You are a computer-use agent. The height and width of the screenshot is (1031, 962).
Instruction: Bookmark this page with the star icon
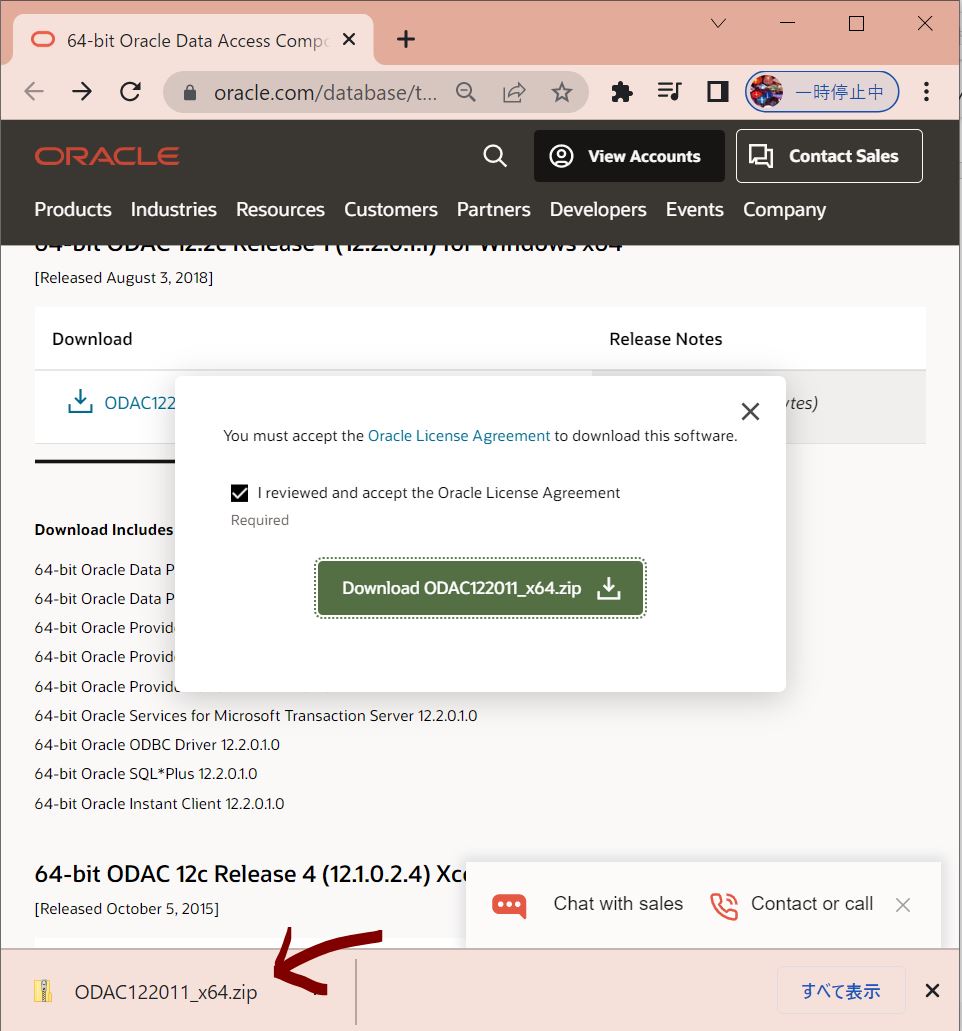(562, 92)
